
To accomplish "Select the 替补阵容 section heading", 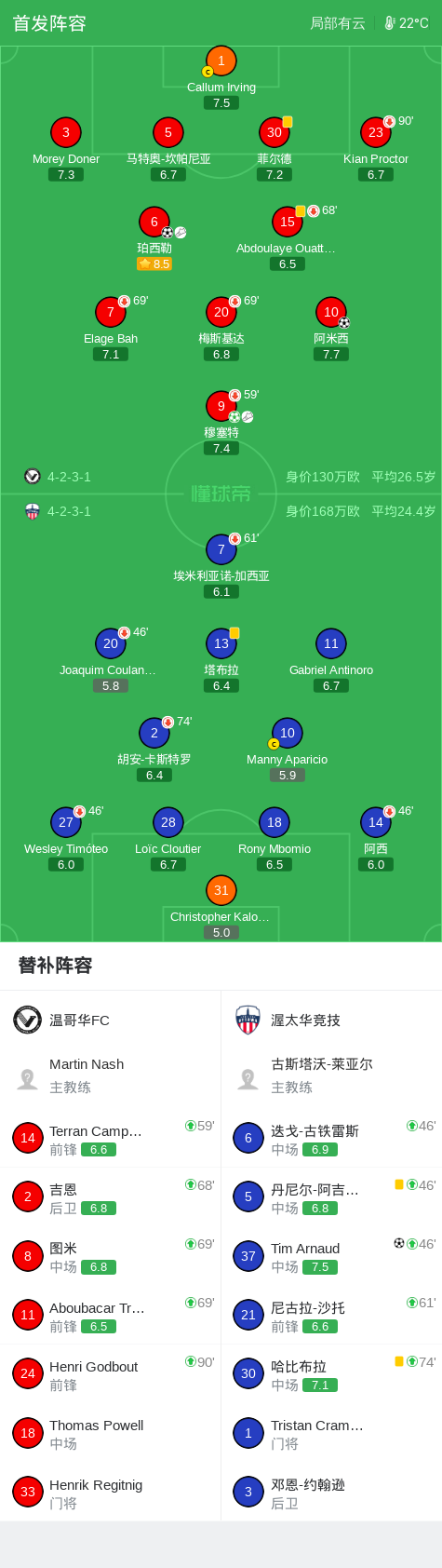I will coord(56,966).
